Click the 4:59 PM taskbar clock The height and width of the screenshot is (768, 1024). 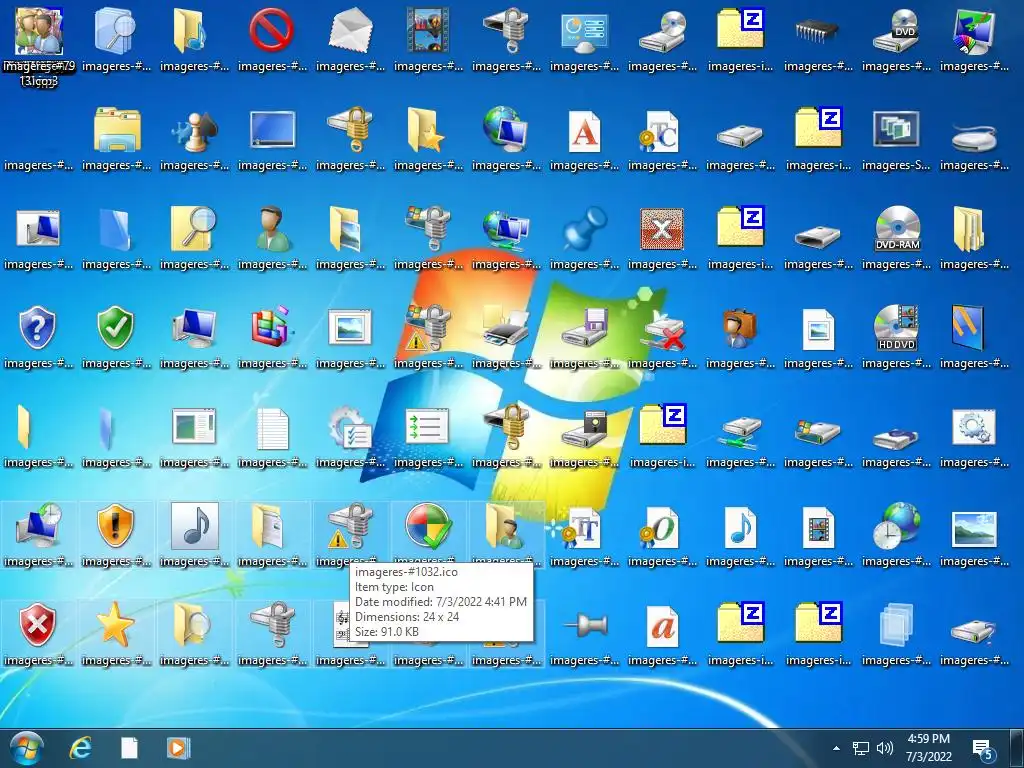[x=928, y=739]
